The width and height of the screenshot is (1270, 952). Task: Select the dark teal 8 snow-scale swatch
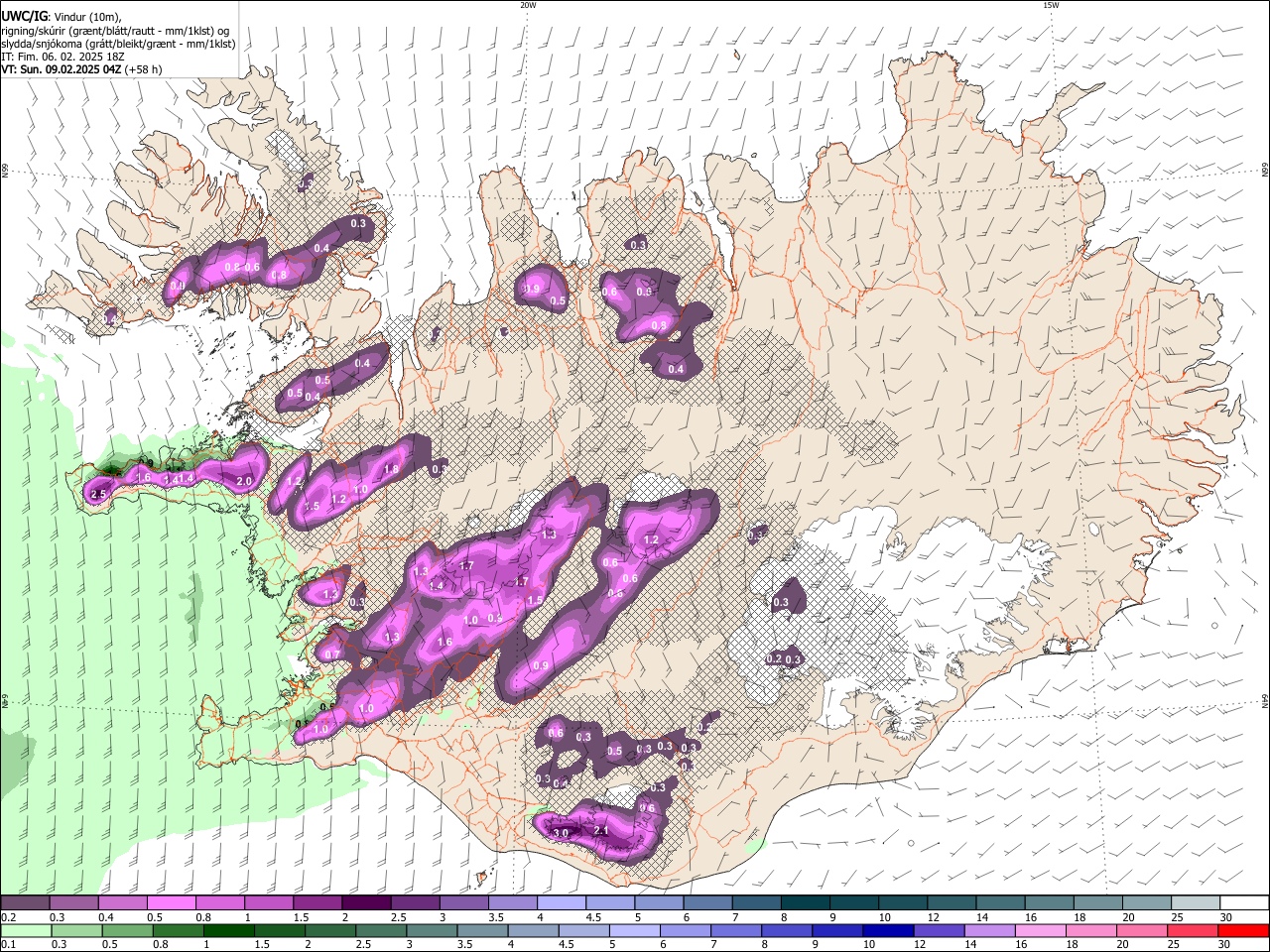tap(805, 903)
